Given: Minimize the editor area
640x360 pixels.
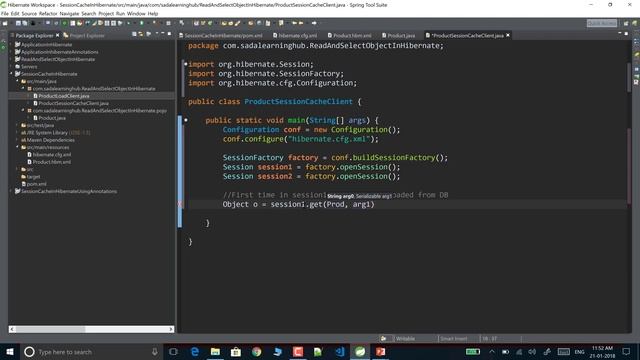Looking at the screenshot, I should click(620, 33).
